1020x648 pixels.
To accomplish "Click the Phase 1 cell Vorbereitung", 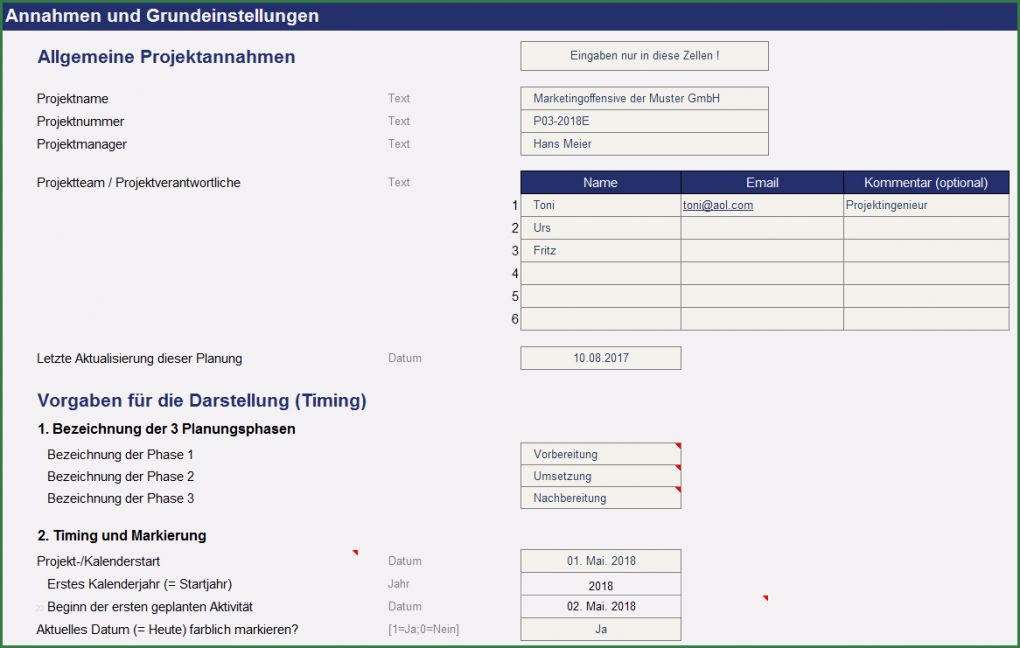I will click(x=600, y=454).
